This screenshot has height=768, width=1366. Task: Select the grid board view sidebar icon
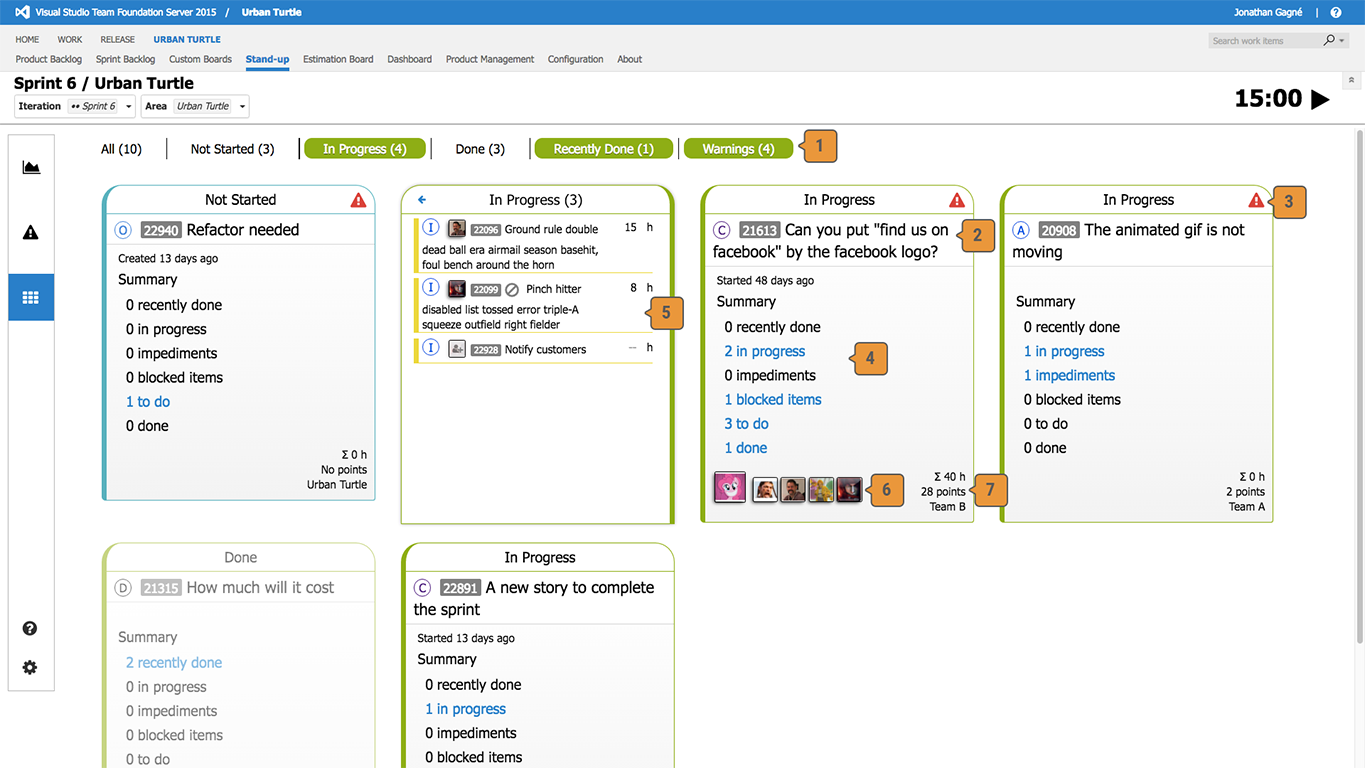point(31,297)
